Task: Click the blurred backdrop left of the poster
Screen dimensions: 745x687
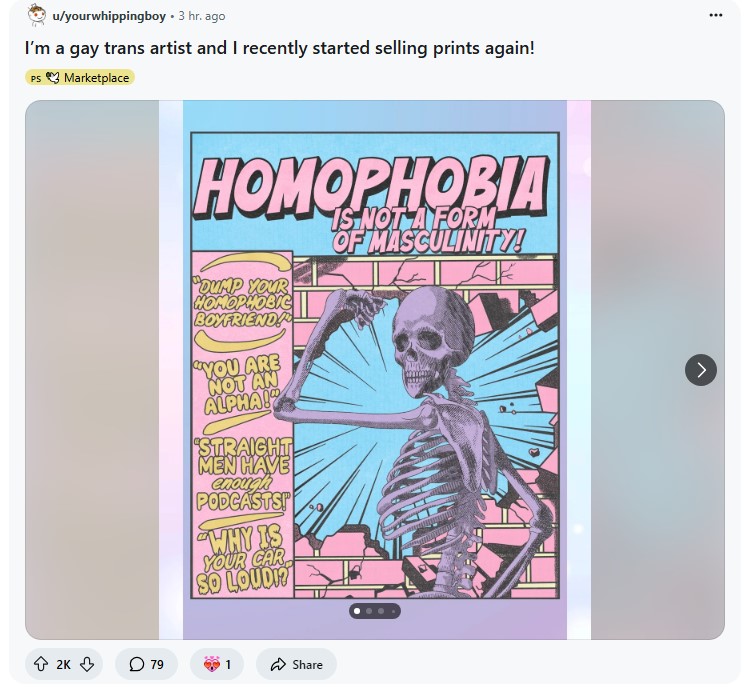Action: pyautogui.click(x=92, y=370)
